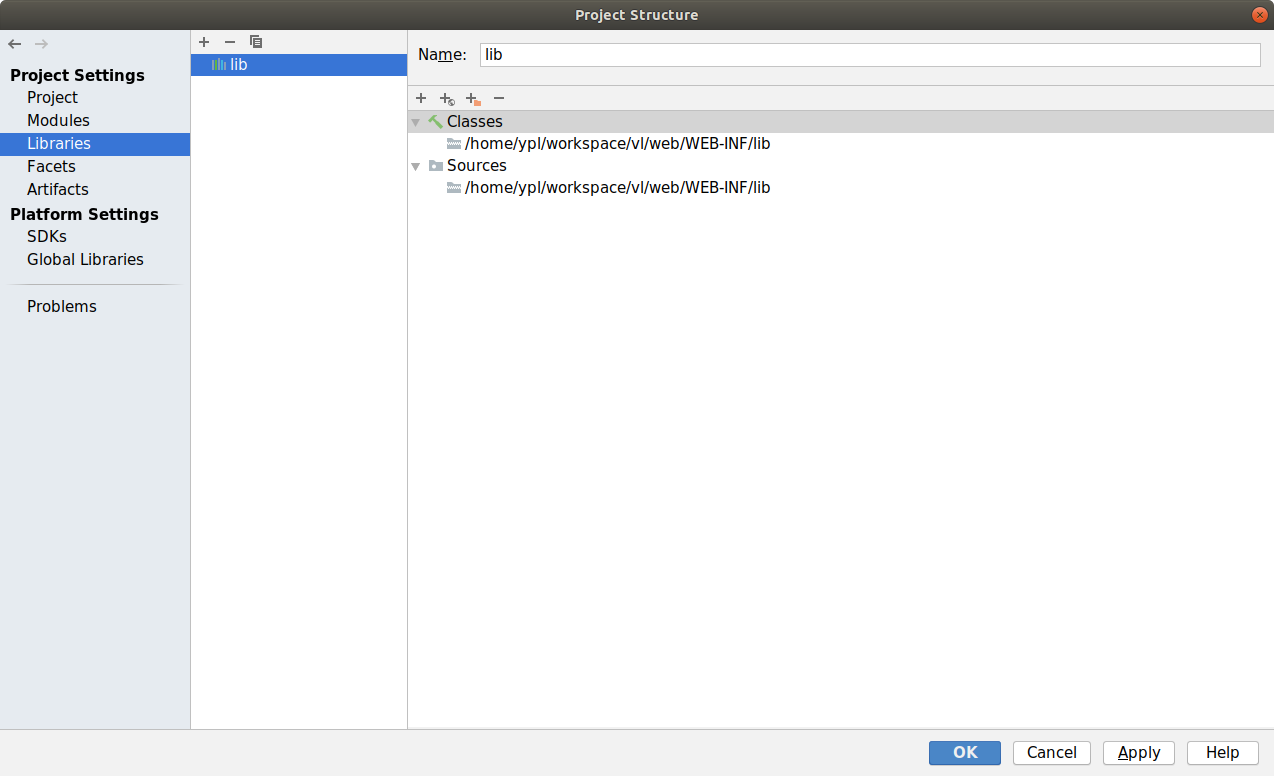Add a new project library
This screenshot has height=776, width=1274.
pyautogui.click(x=204, y=42)
